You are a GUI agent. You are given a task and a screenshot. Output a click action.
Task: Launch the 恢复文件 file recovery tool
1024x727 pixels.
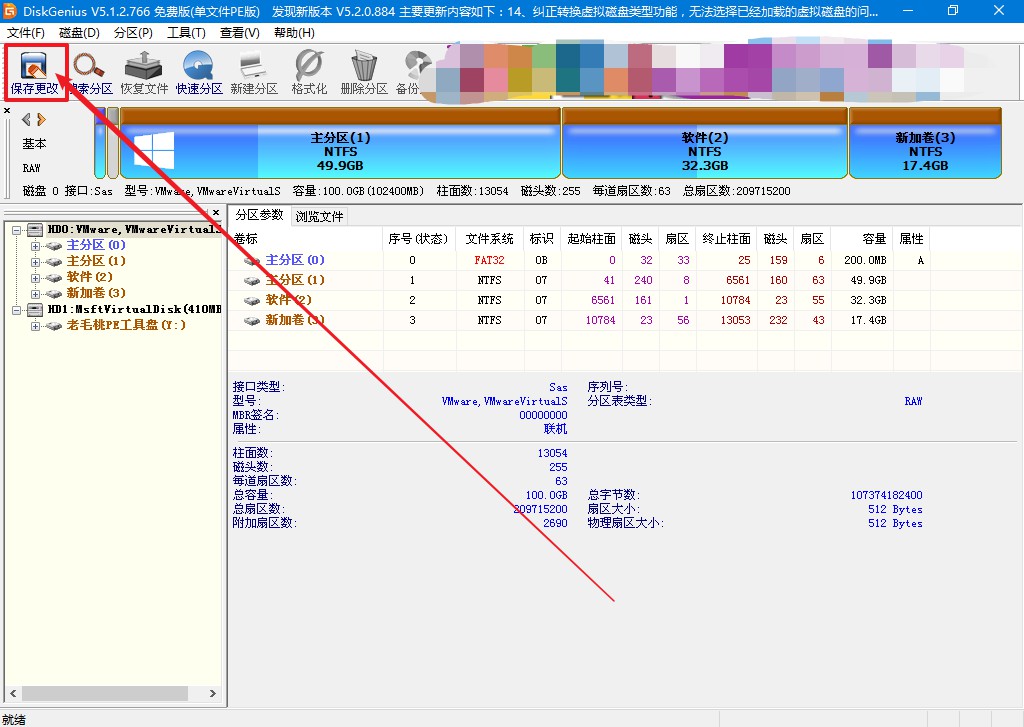tap(144, 73)
